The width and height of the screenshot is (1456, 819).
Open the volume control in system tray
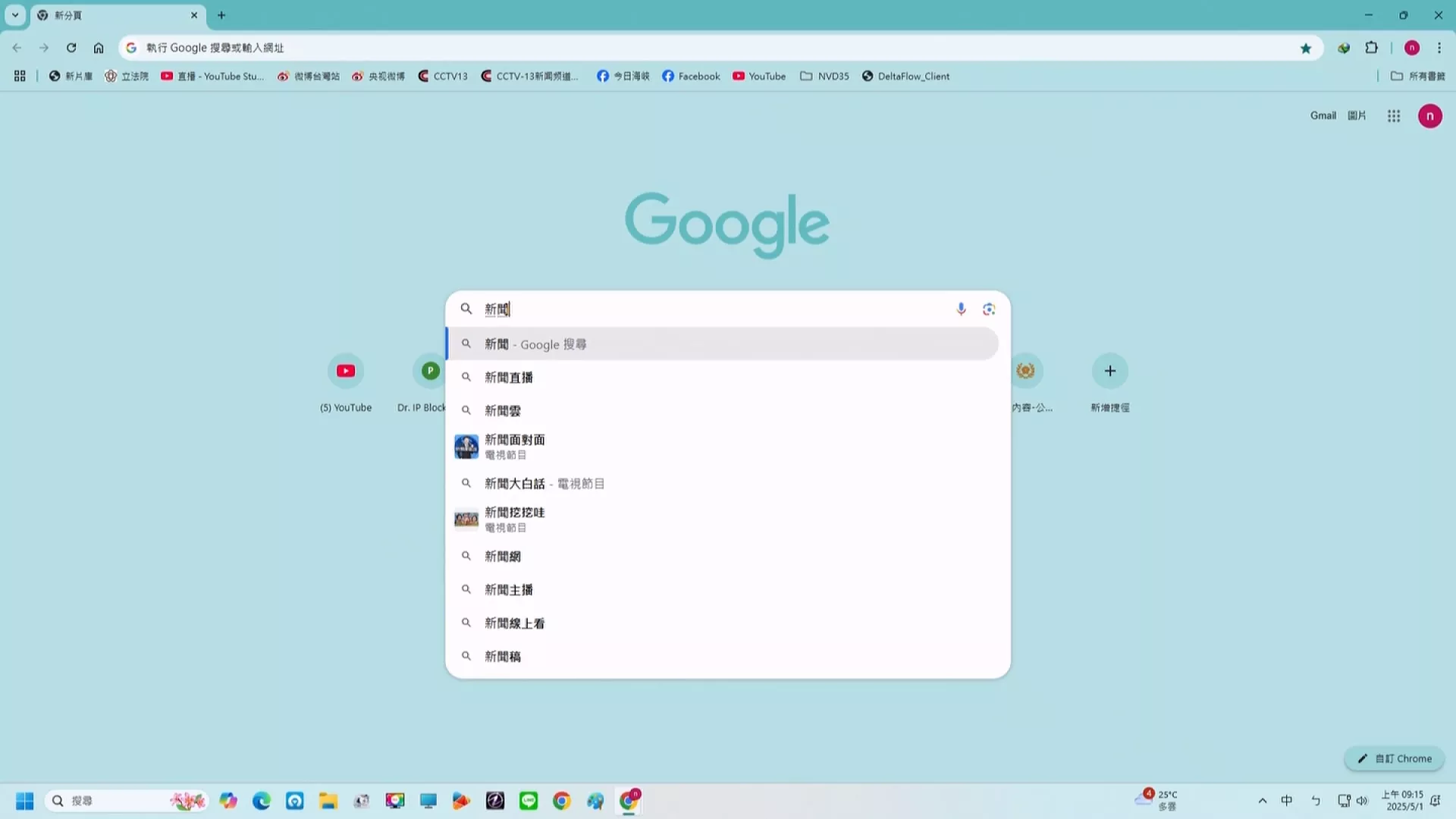(x=1362, y=801)
